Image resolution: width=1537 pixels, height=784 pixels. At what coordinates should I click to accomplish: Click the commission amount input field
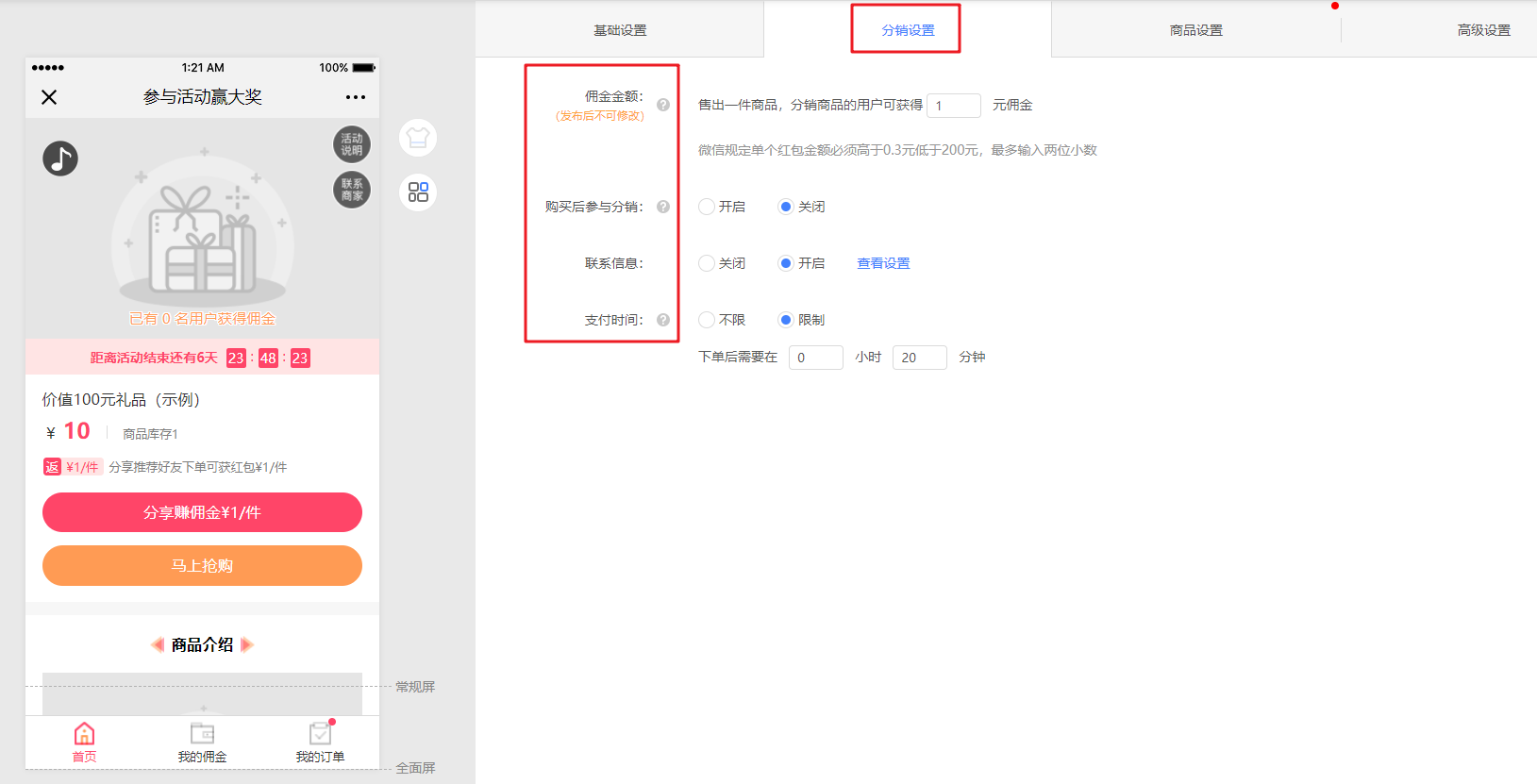pyautogui.click(x=954, y=105)
